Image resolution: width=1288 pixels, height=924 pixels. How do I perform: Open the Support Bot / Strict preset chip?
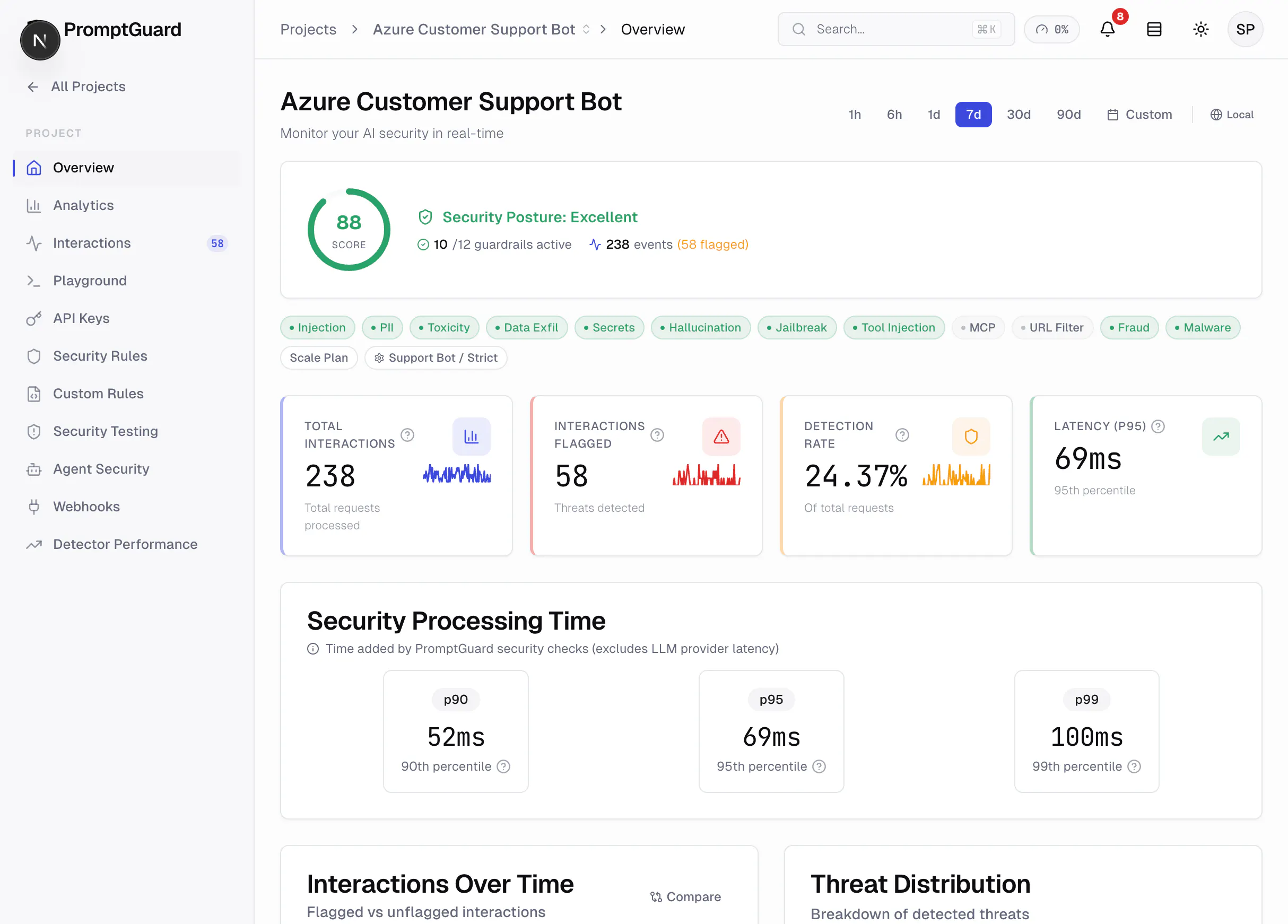tap(436, 358)
